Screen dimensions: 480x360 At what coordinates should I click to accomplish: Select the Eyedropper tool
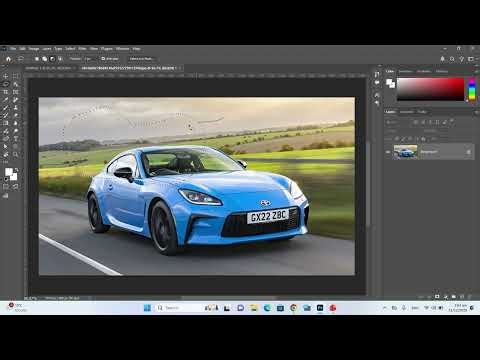(6, 100)
